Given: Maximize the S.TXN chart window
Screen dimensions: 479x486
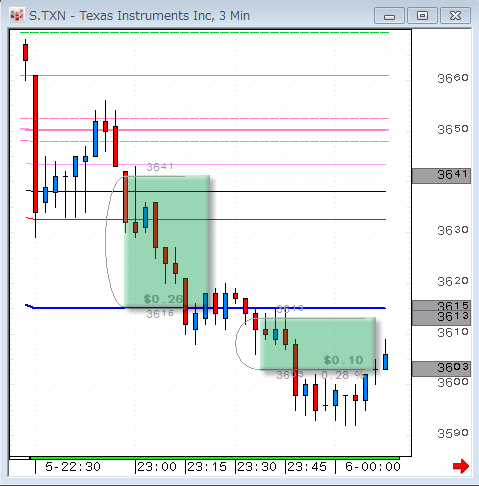Looking at the screenshot, I should [x=422, y=16].
